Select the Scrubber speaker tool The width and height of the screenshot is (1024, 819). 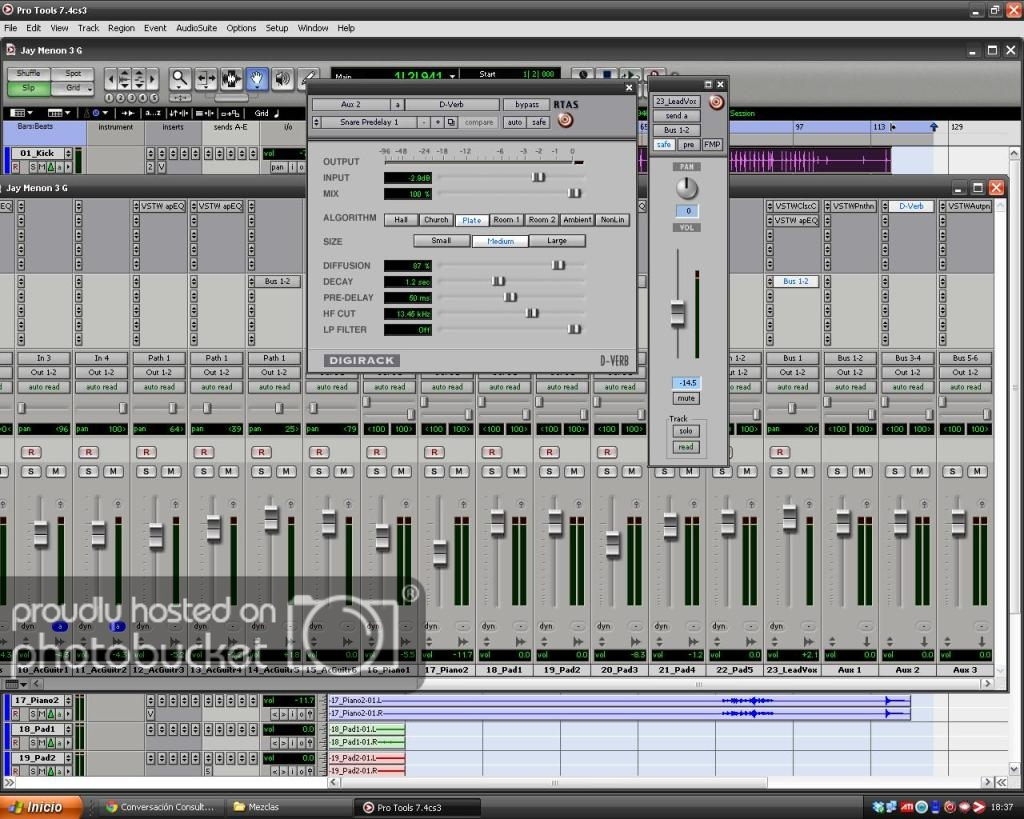[283, 79]
